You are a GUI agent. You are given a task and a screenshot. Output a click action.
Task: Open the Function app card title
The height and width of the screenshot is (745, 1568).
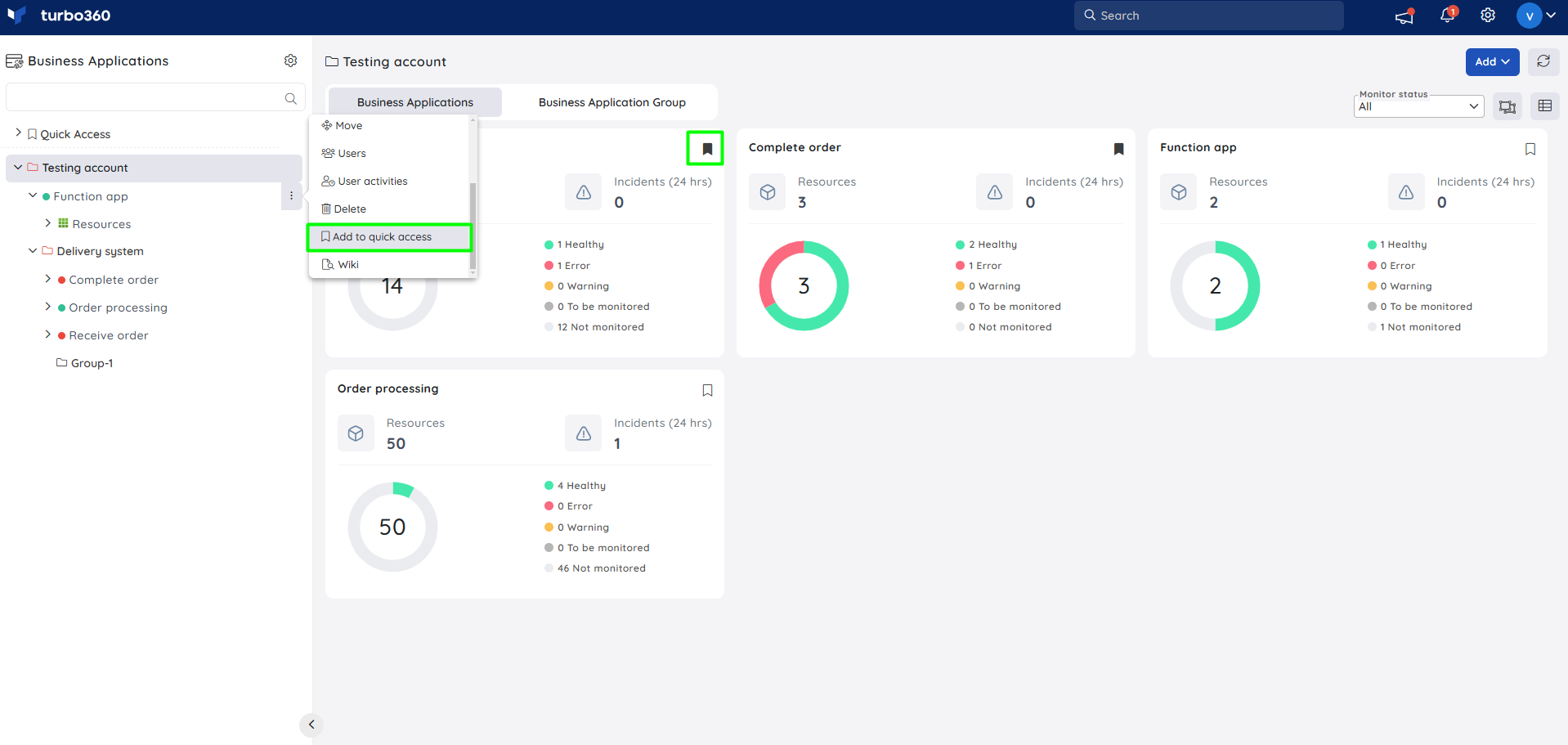coord(1198,147)
